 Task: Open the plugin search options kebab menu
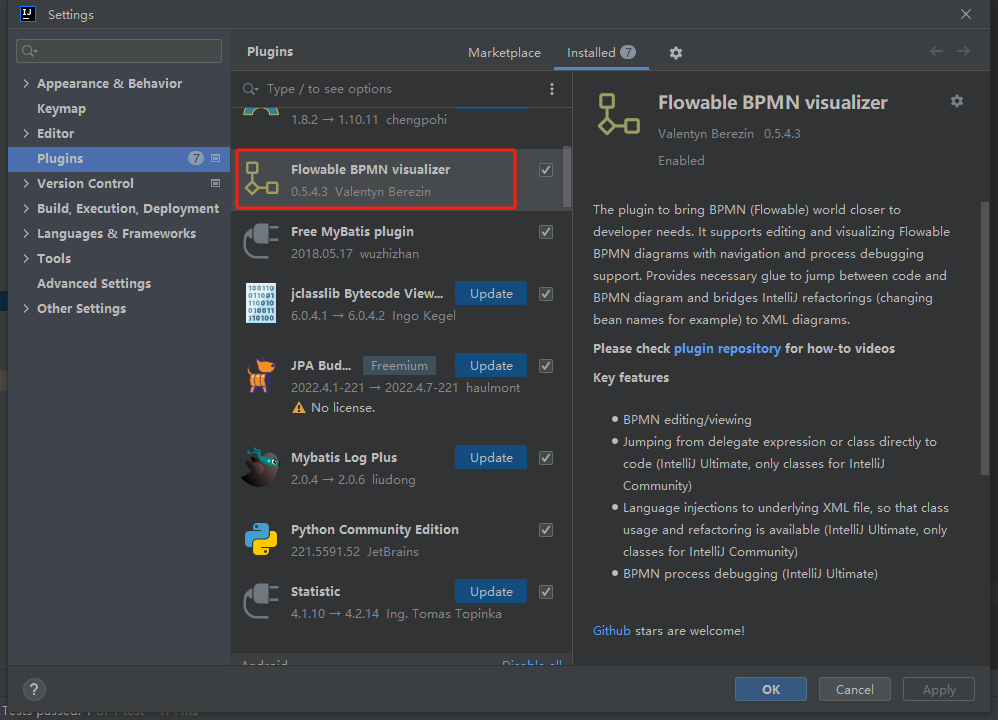tap(552, 89)
